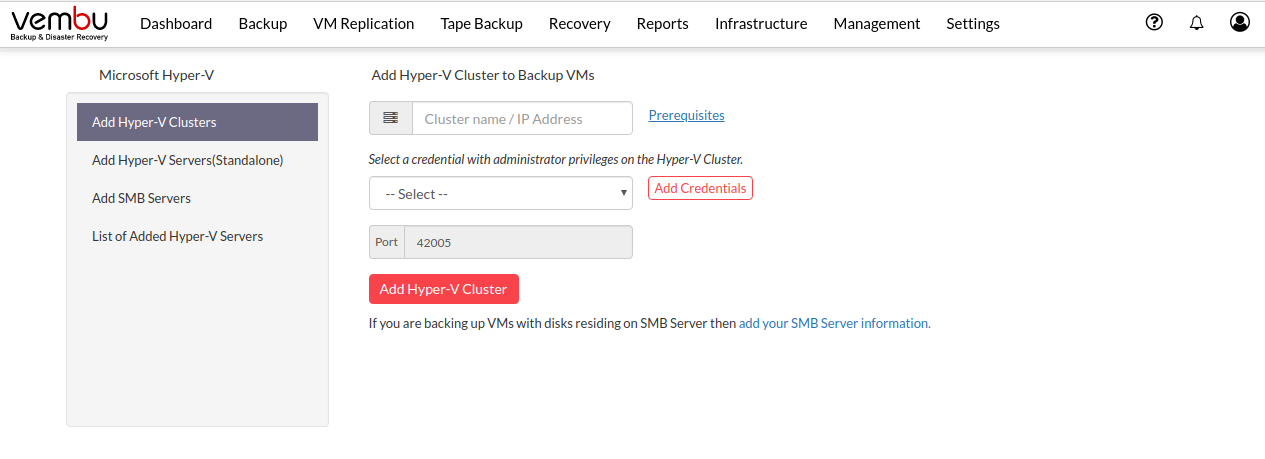Image resolution: width=1265 pixels, height=459 pixels.
Task: Open the user account profile icon
Action: pos(1240,22)
